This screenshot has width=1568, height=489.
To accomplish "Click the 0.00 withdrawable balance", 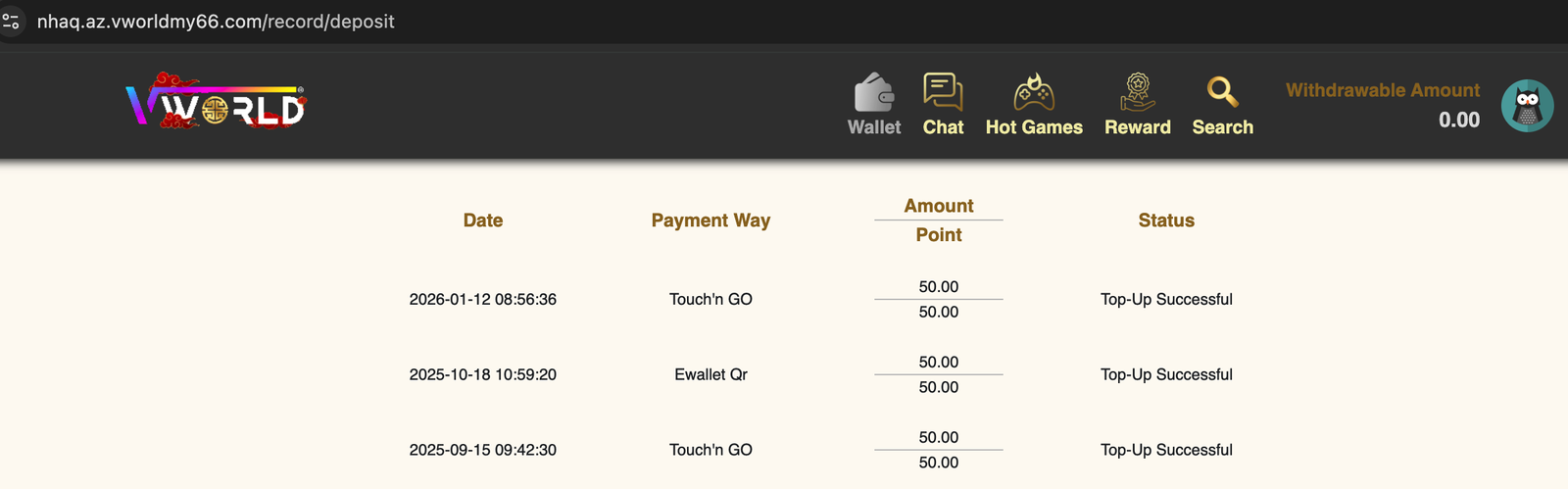I will tap(1458, 120).
